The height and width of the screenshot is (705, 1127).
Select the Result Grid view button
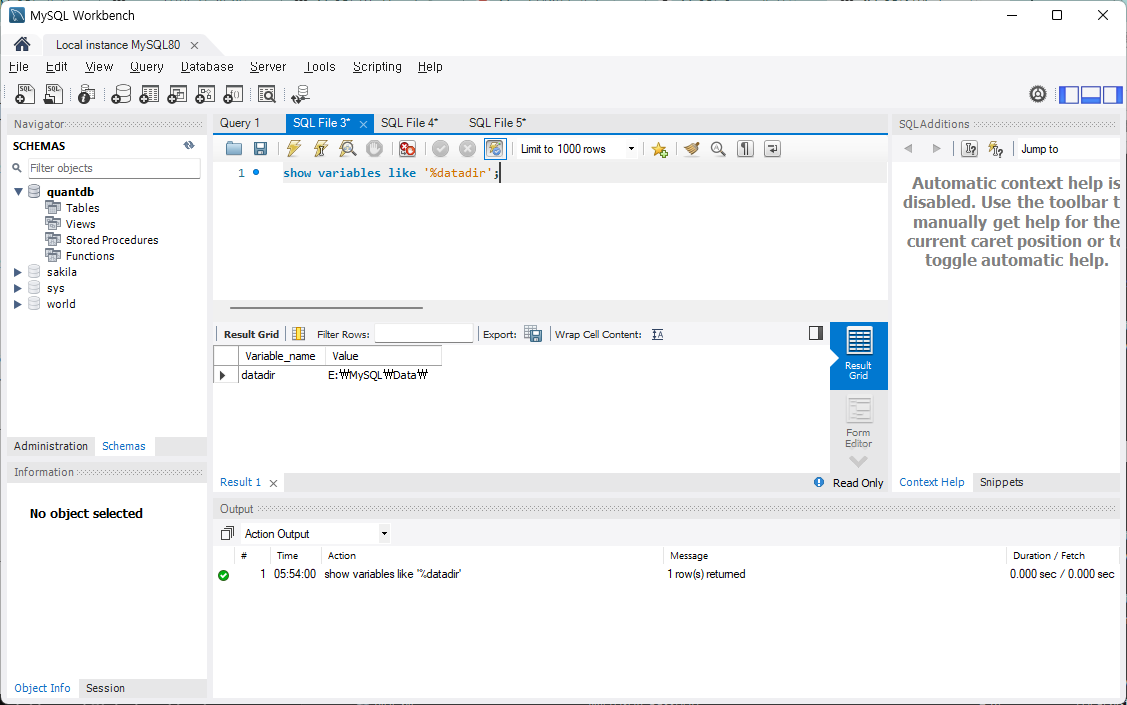(858, 355)
